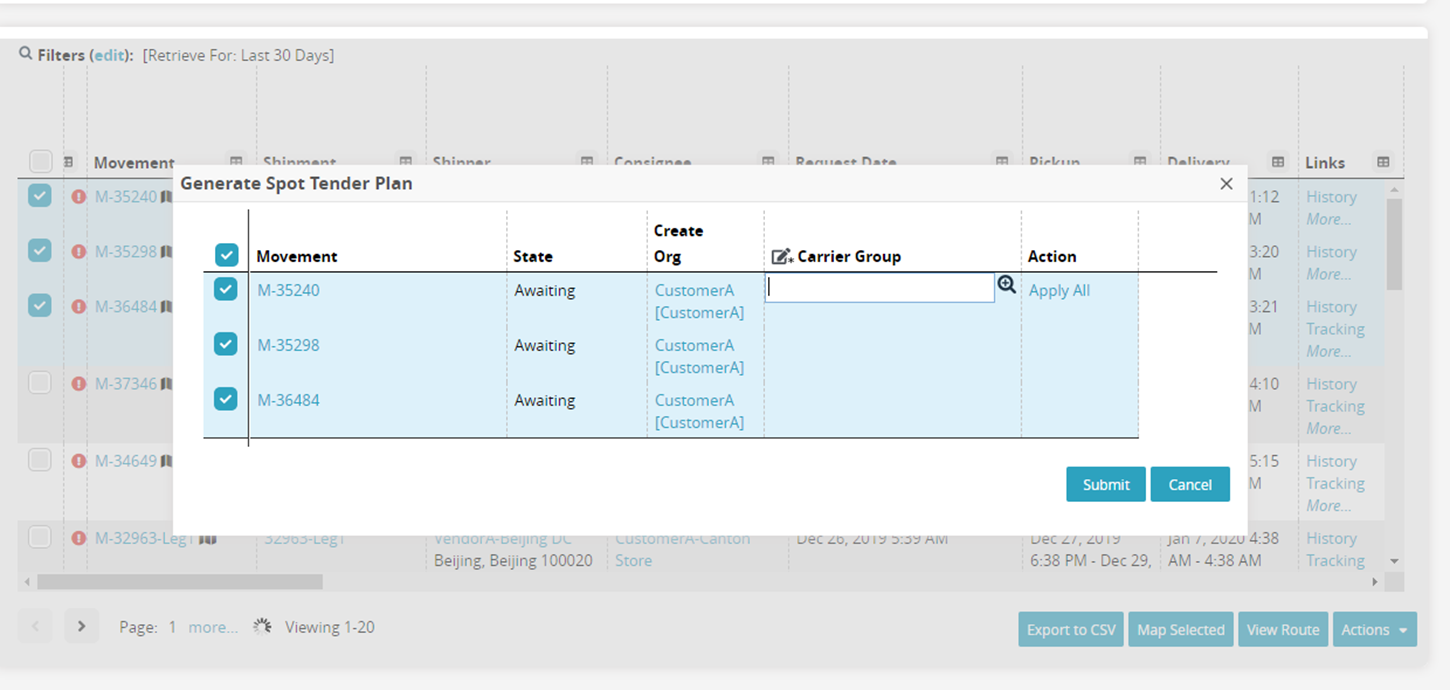Click the Apply All link

click(x=1059, y=290)
